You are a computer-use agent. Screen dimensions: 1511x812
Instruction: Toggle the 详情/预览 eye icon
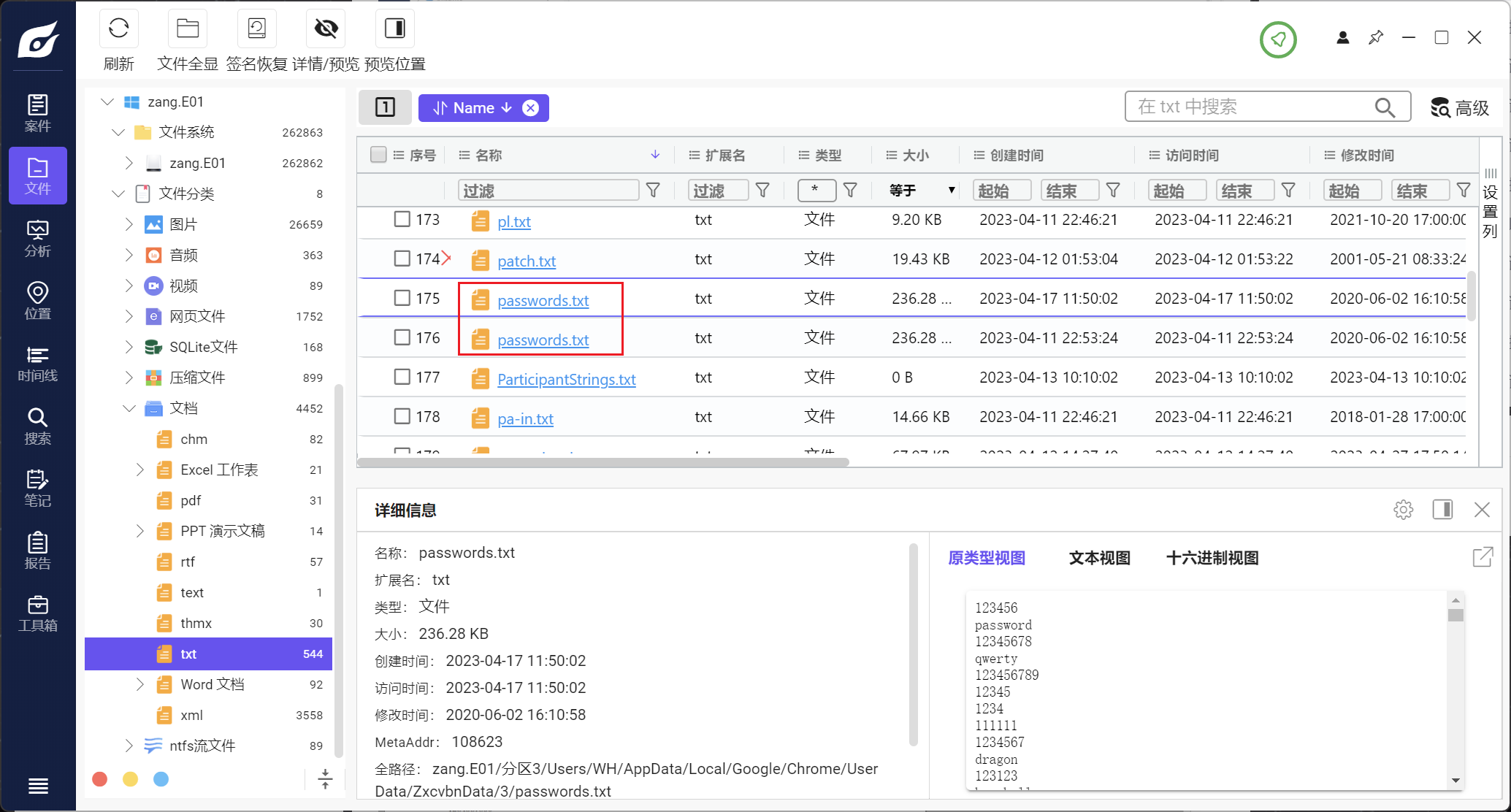point(326,28)
